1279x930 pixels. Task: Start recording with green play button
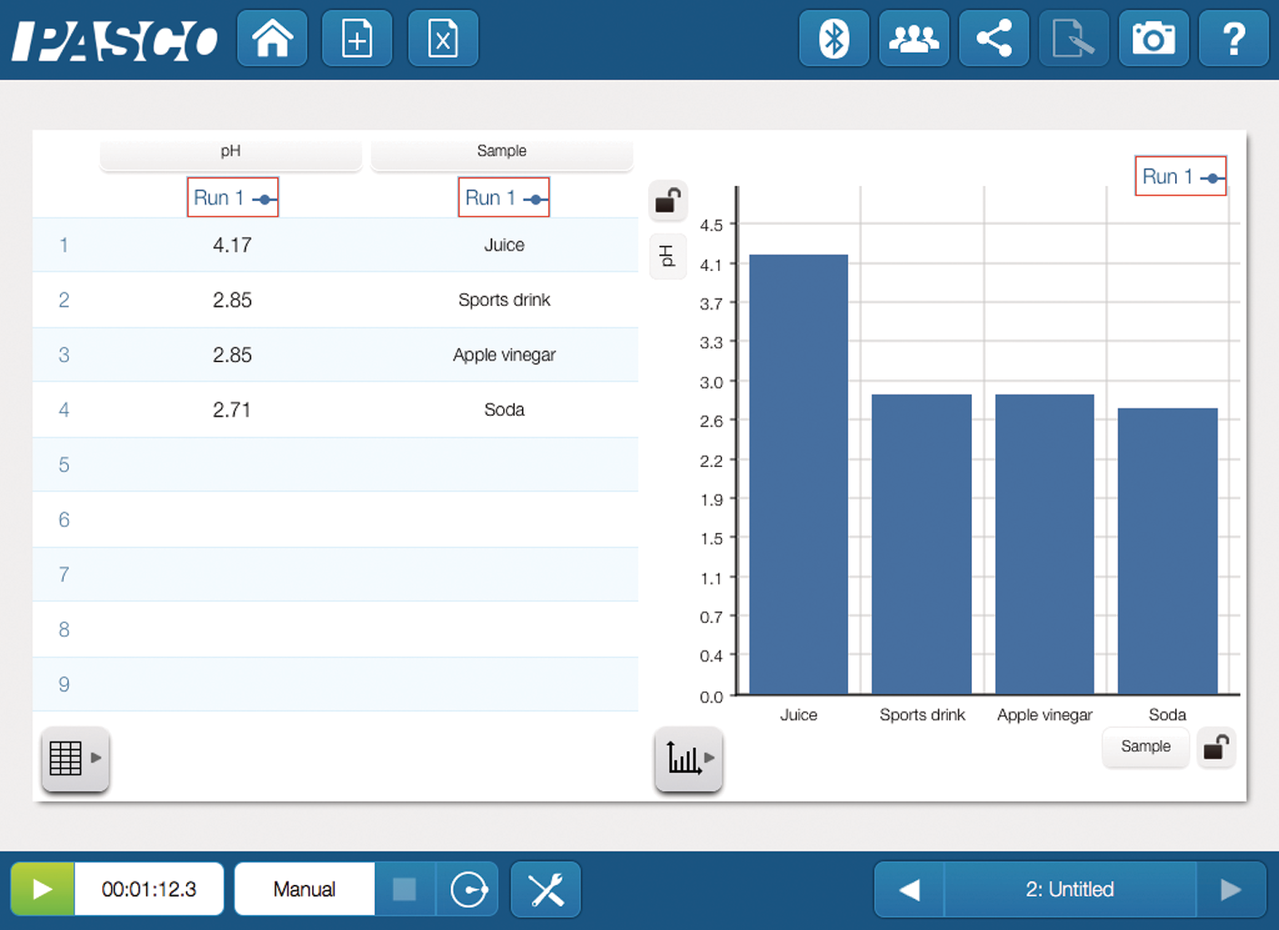[42, 889]
